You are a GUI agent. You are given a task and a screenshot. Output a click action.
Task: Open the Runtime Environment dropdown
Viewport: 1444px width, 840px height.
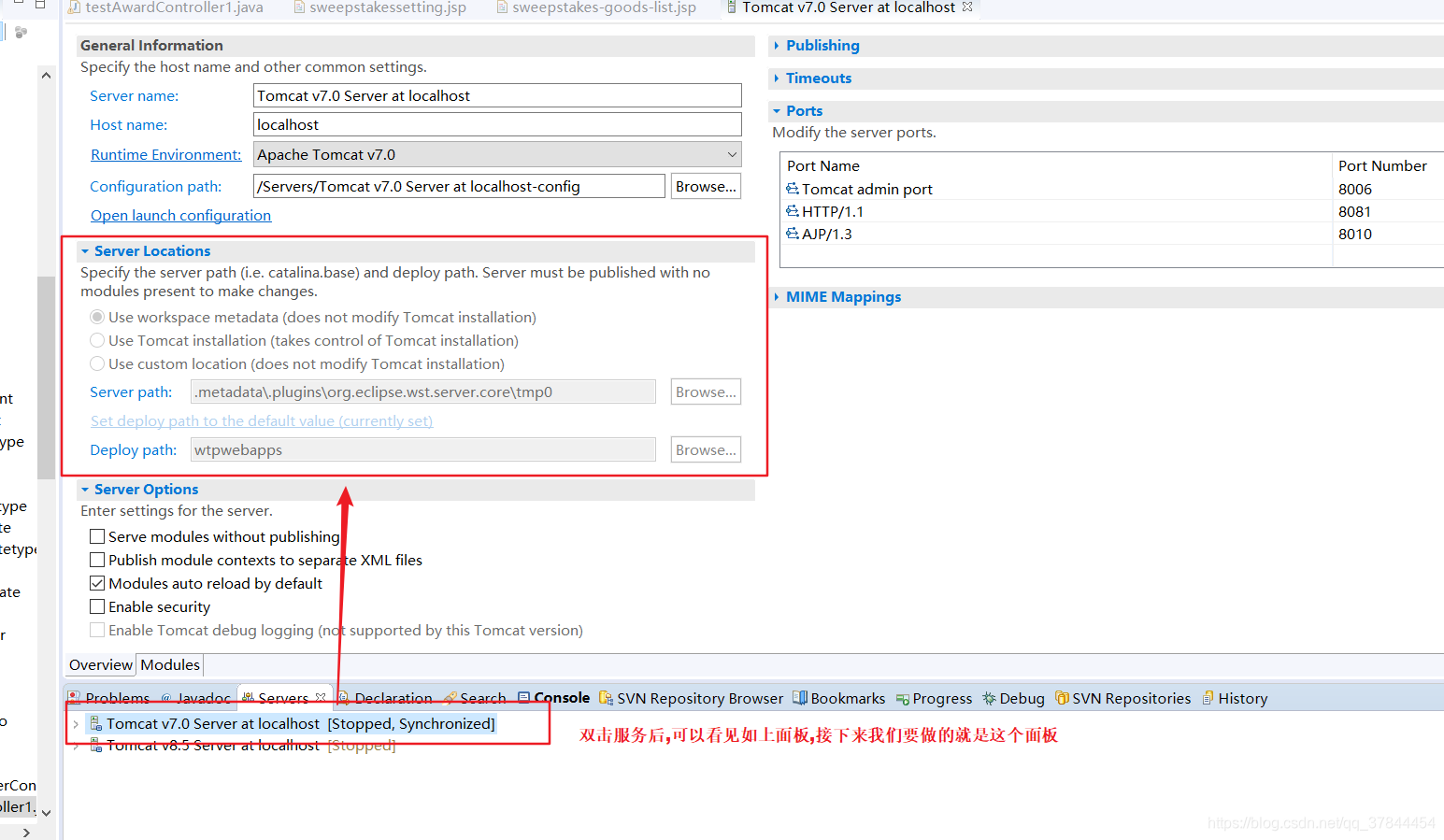coord(732,154)
